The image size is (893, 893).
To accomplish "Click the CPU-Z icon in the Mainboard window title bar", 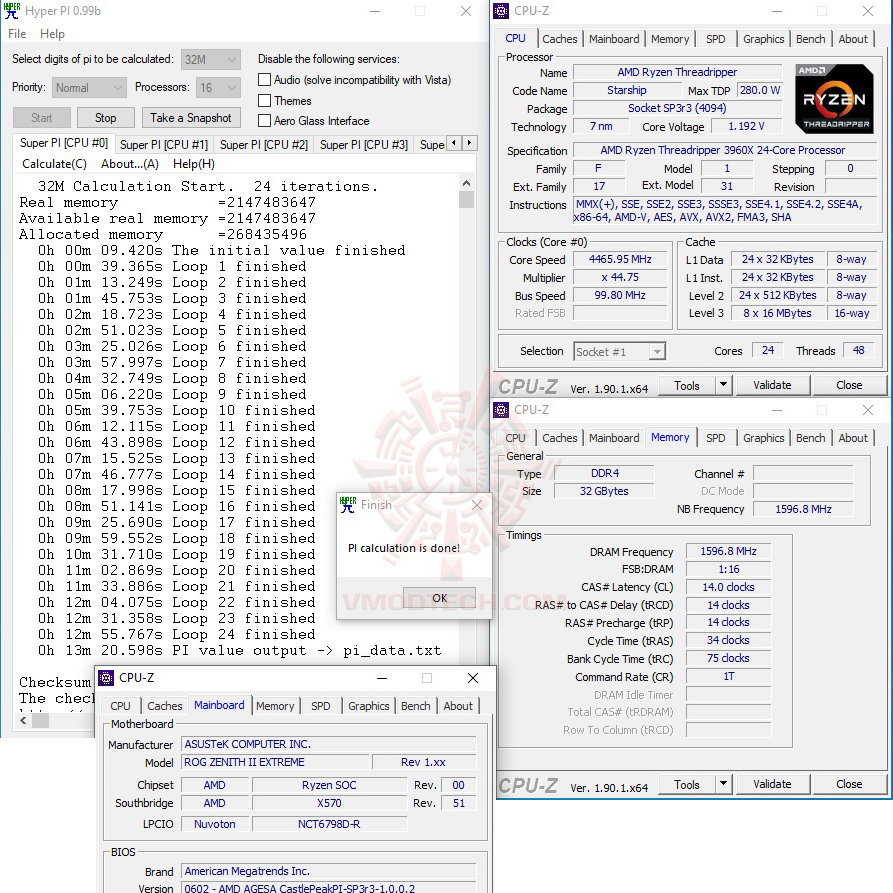I will coord(106,678).
